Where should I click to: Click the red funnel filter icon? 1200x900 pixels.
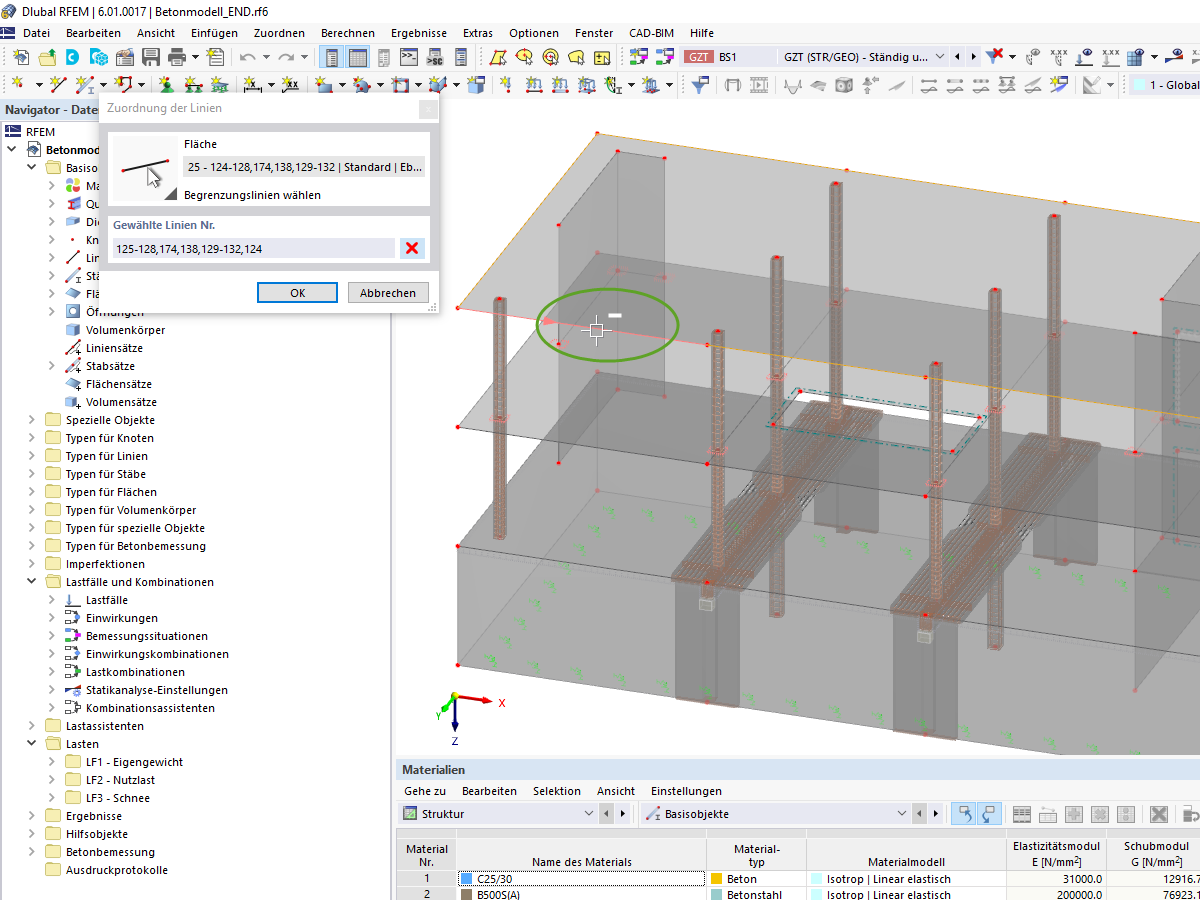(x=992, y=57)
